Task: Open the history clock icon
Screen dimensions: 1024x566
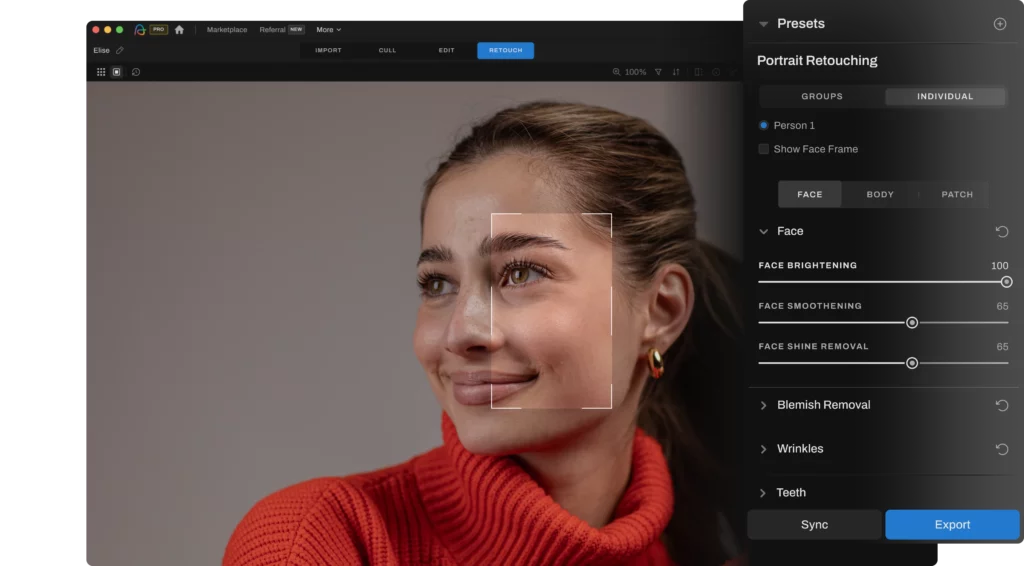Action: click(136, 72)
